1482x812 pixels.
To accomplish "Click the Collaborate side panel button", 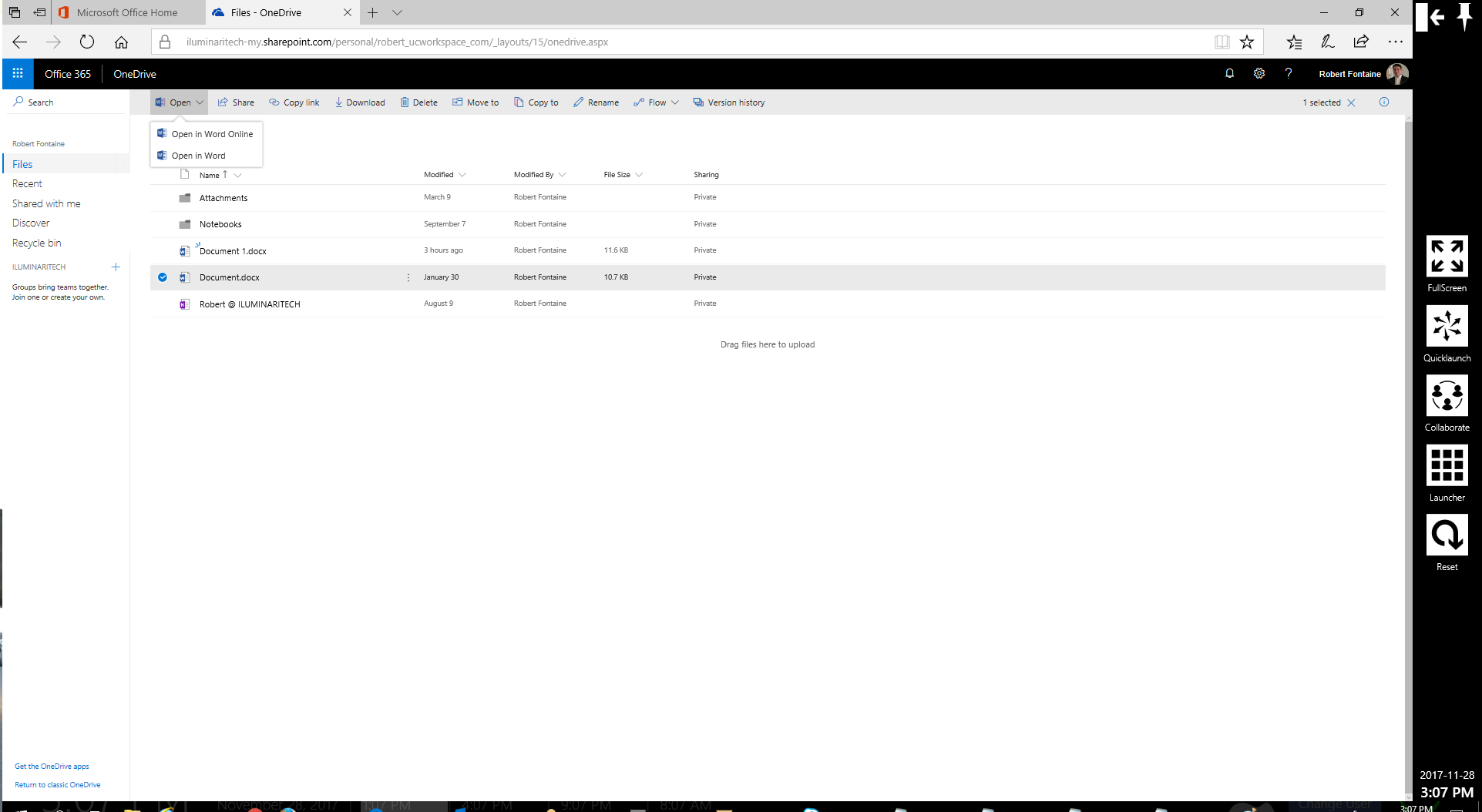I will point(1447,403).
